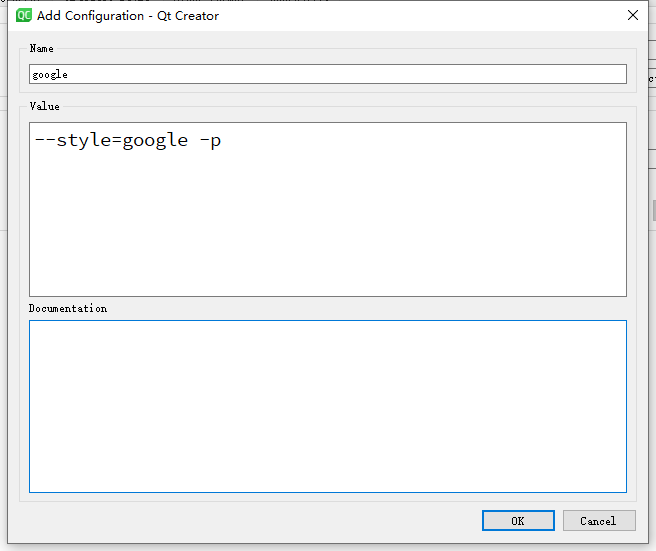Cancel adding the configuration

click(599, 520)
